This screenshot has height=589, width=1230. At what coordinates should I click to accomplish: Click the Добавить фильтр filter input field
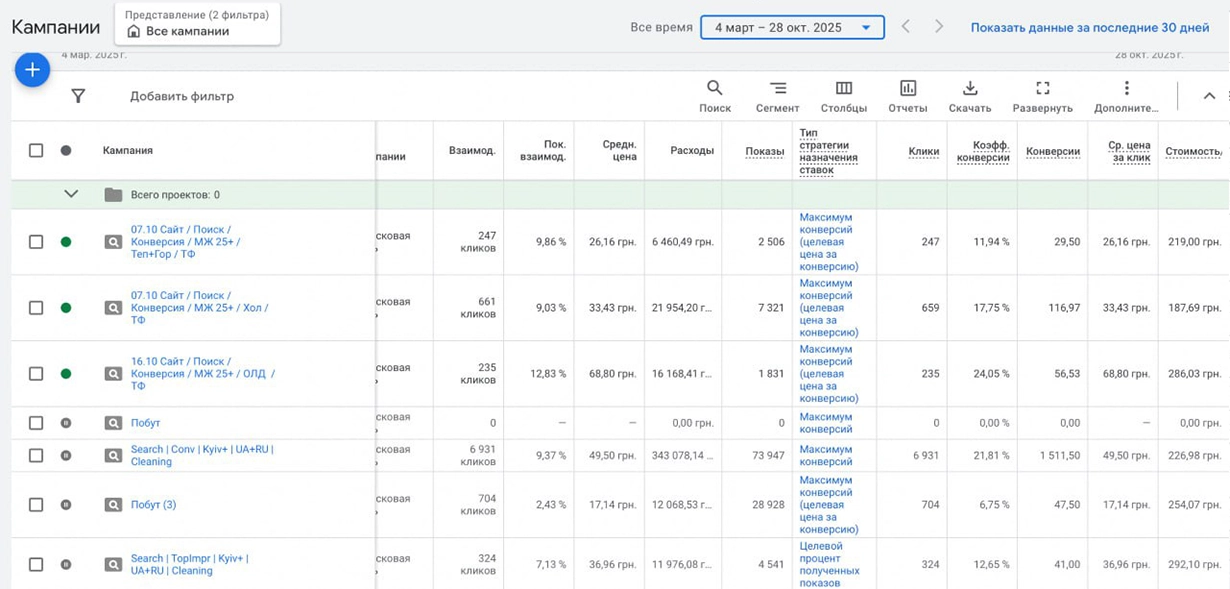(x=182, y=96)
